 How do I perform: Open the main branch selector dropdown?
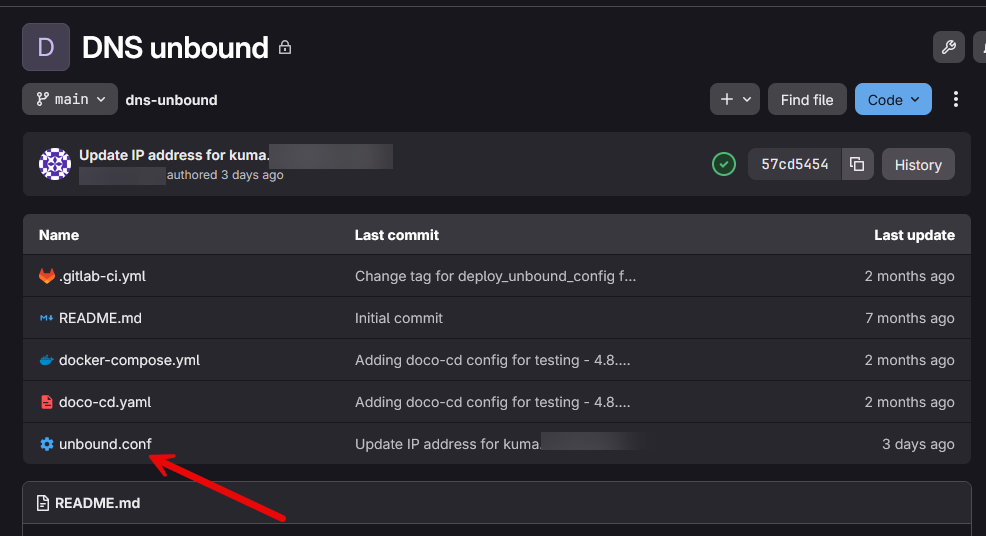click(x=70, y=99)
